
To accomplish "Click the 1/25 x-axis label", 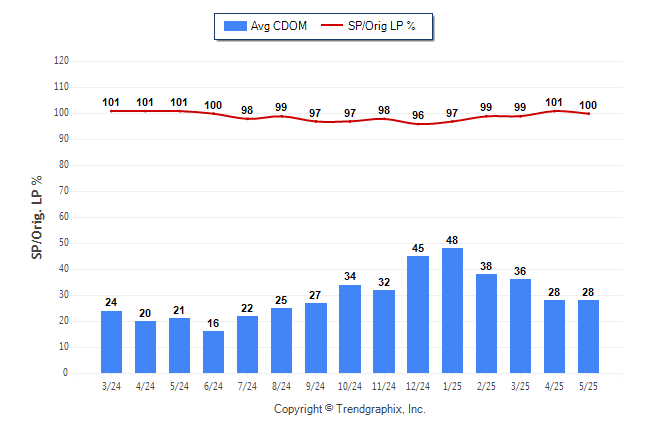I will [x=452, y=387].
